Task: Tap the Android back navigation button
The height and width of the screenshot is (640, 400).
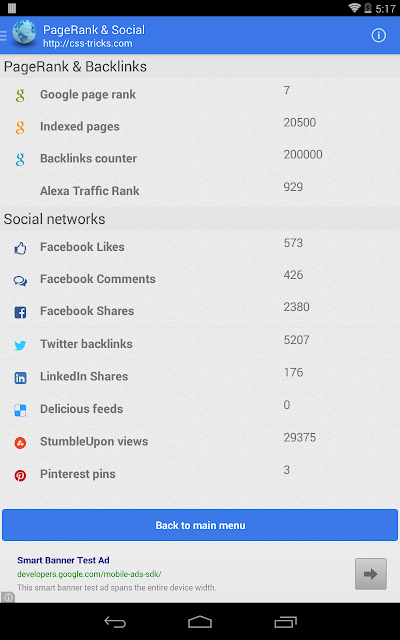Action: pos(115,622)
